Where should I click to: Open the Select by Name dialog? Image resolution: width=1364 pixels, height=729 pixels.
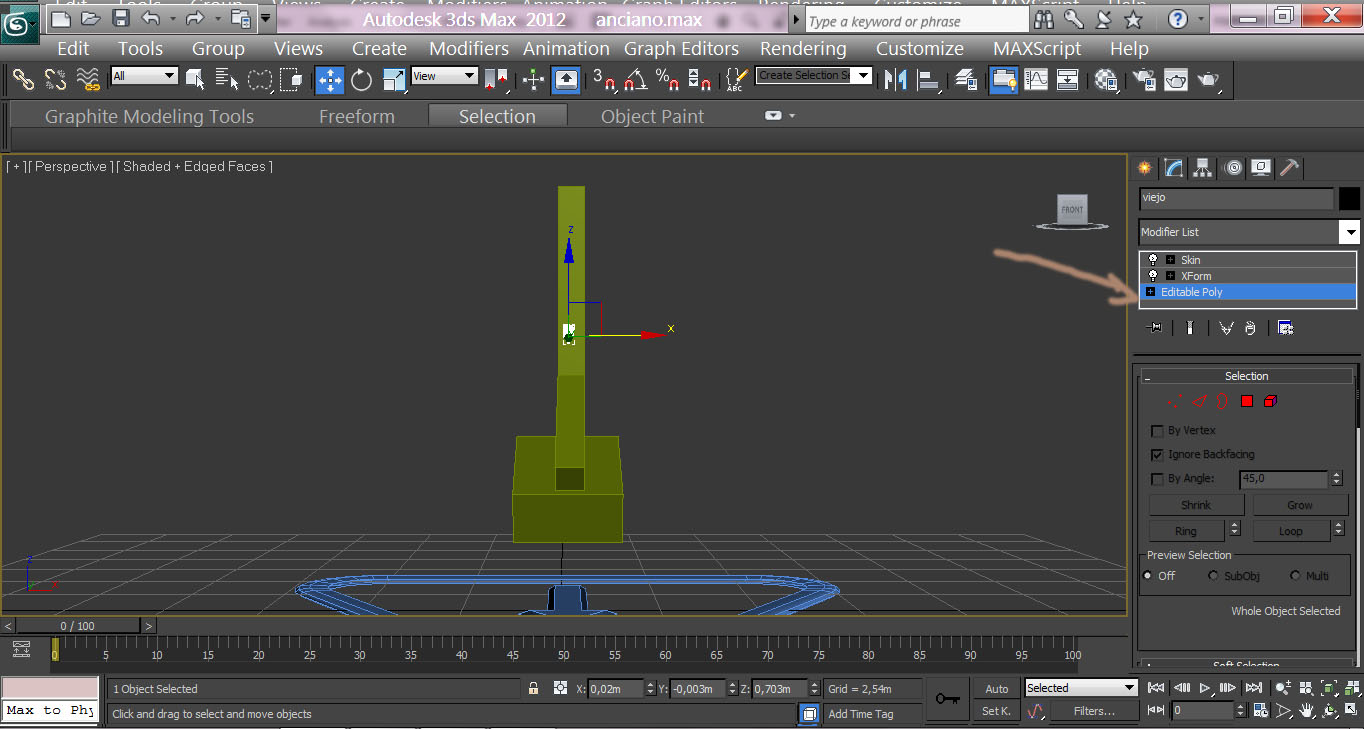pos(227,79)
